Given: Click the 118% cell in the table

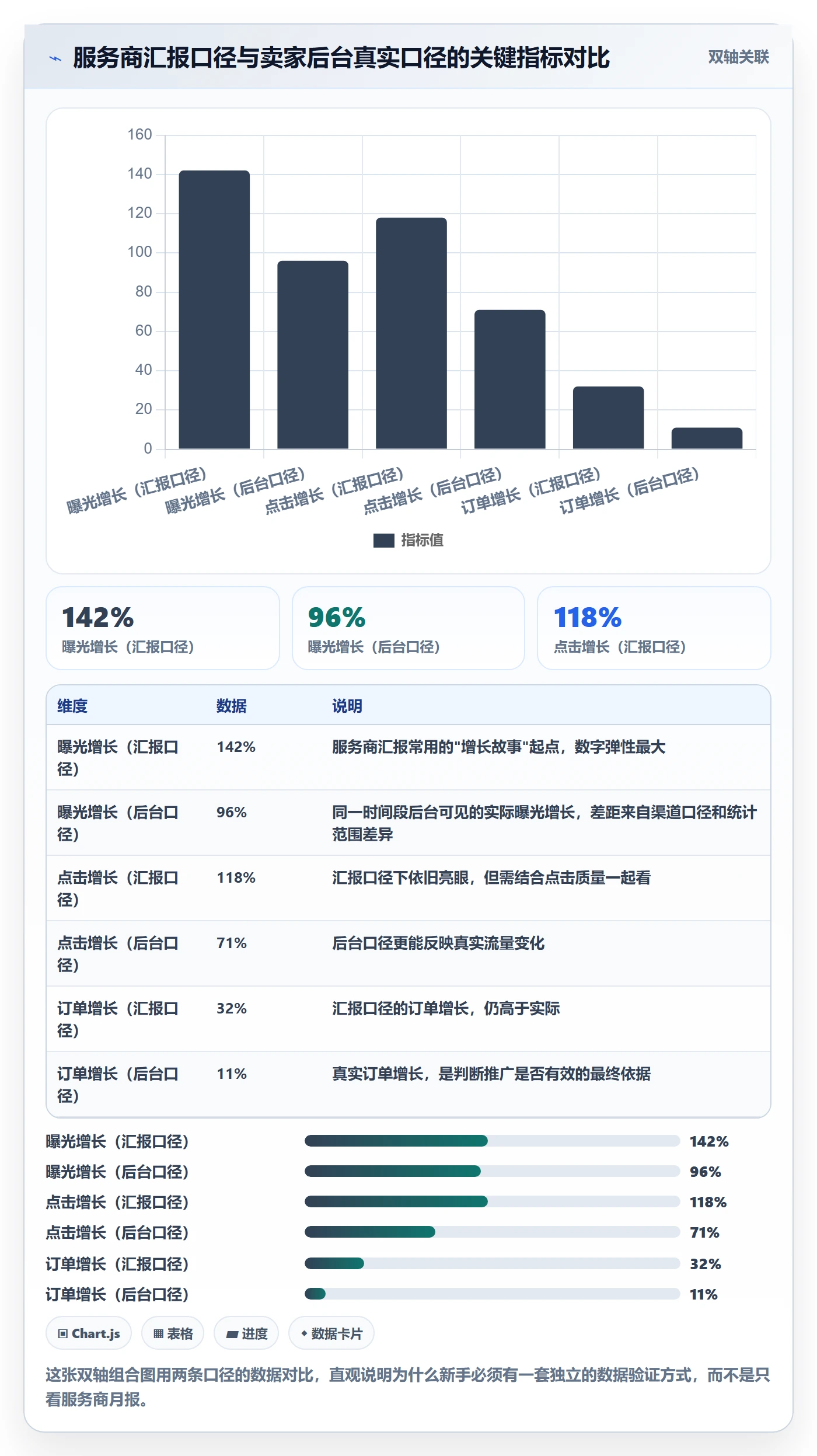Looking at the screenshot, I should tap(236, 878).
